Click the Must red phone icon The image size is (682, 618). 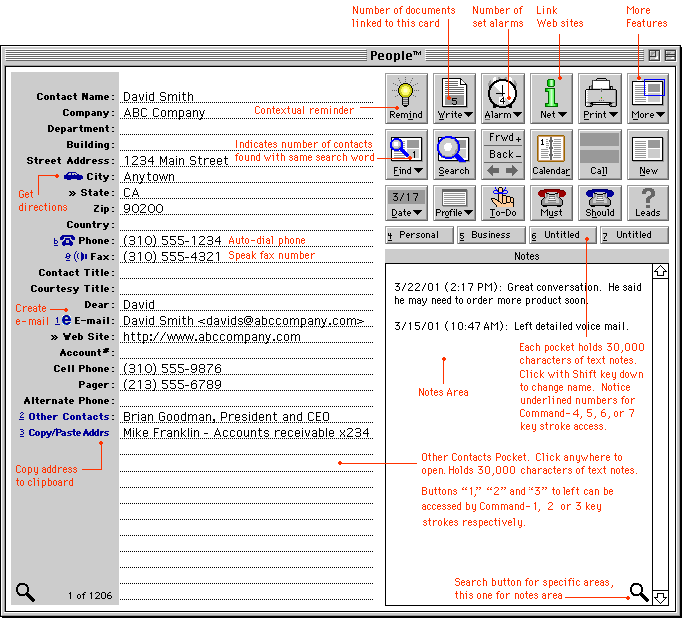click(x=551, y=202)
